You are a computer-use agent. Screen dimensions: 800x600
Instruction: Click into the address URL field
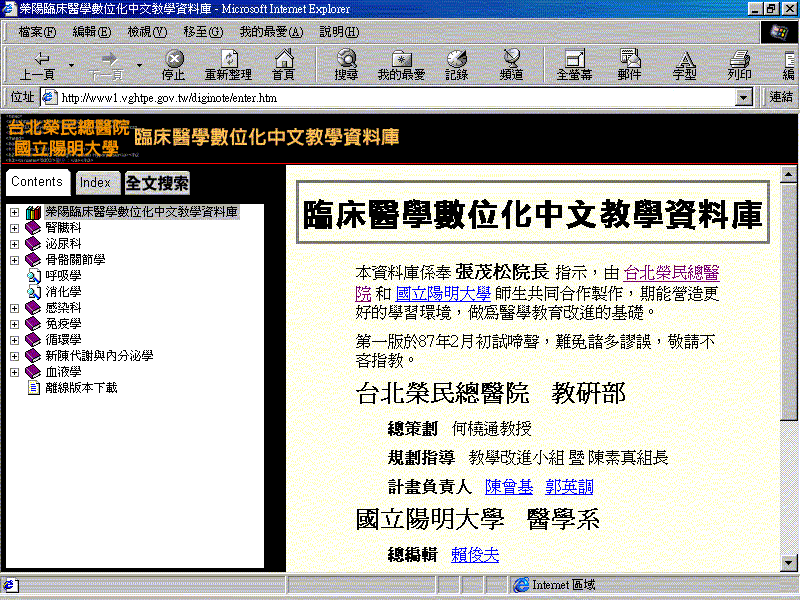[x=390, y=98]
